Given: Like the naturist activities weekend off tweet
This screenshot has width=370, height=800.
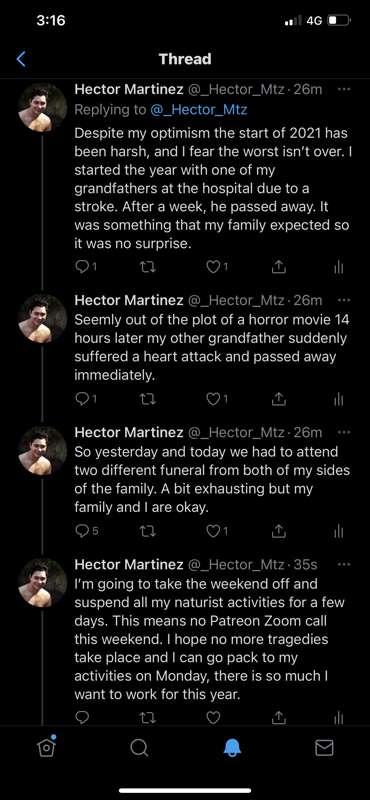Looking at the screenshot, I should click(213, 717).
